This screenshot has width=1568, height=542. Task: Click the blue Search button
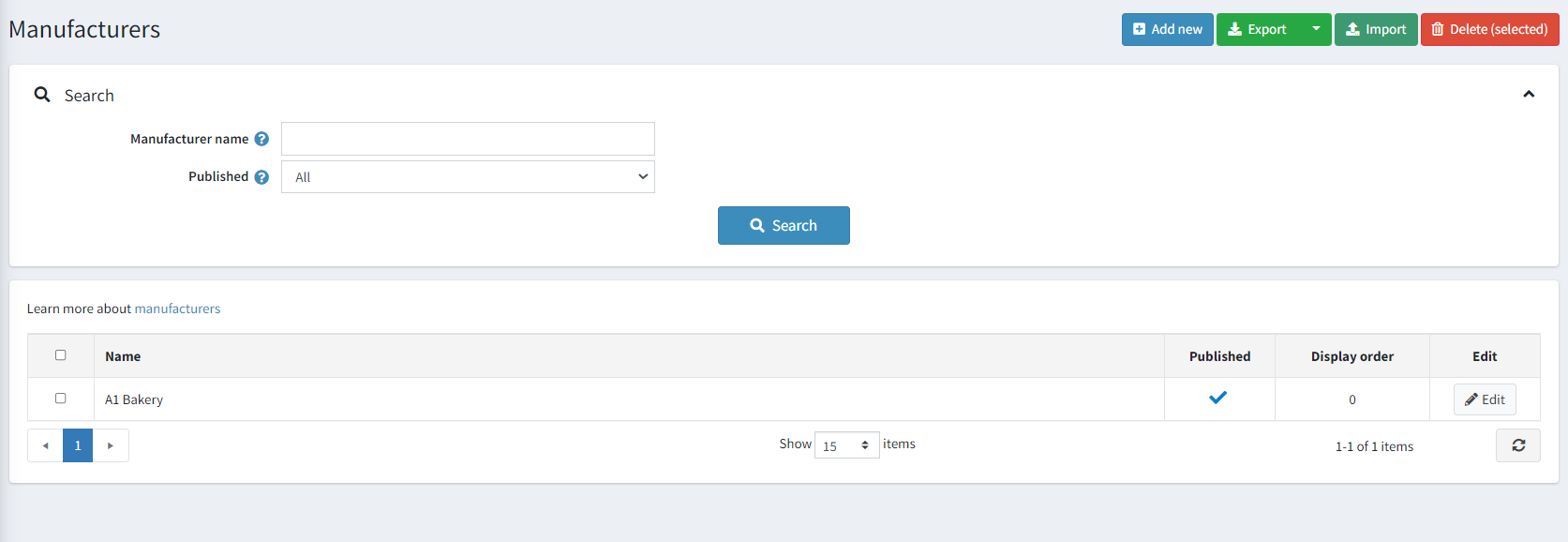click(x=784, y=225)
